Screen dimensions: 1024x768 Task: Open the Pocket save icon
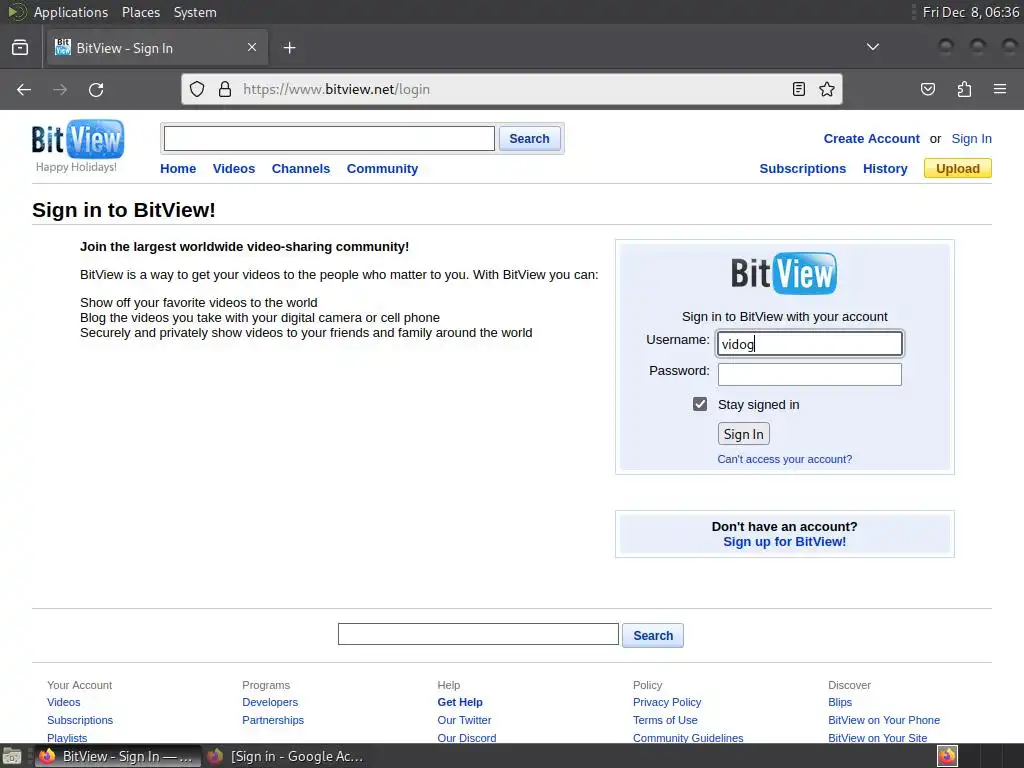click(x=928, y=89)
